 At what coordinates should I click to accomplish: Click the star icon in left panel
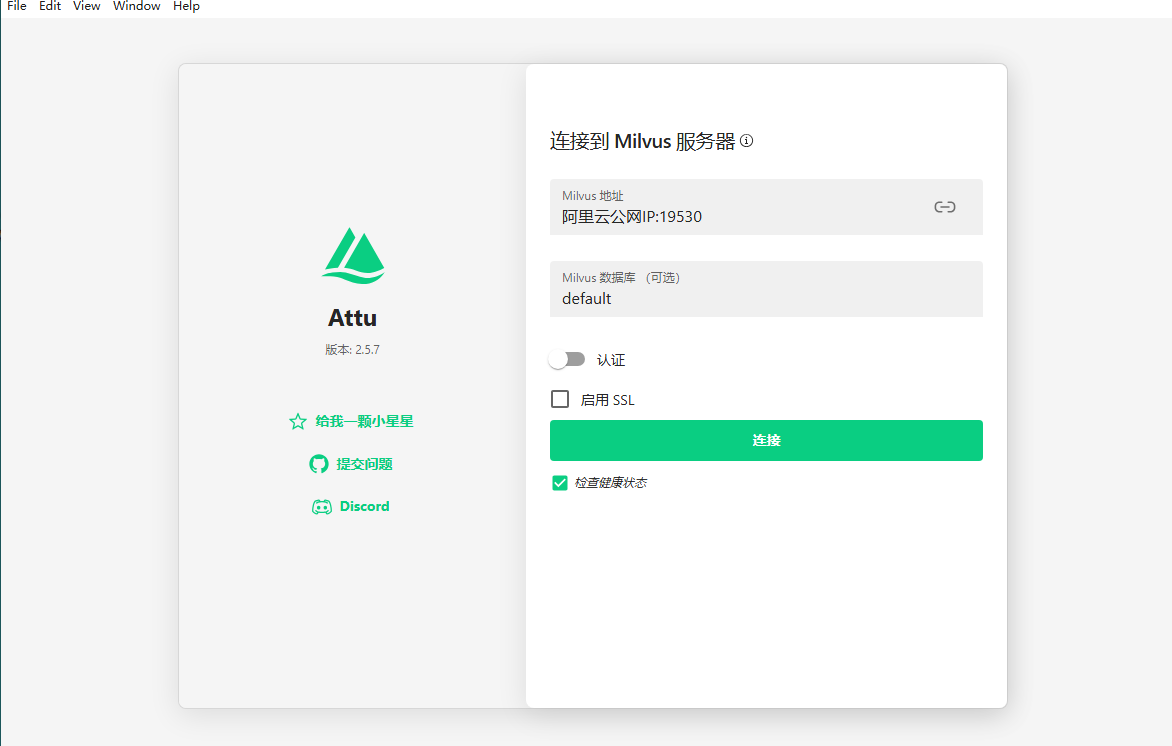click(x=297, y=422)
